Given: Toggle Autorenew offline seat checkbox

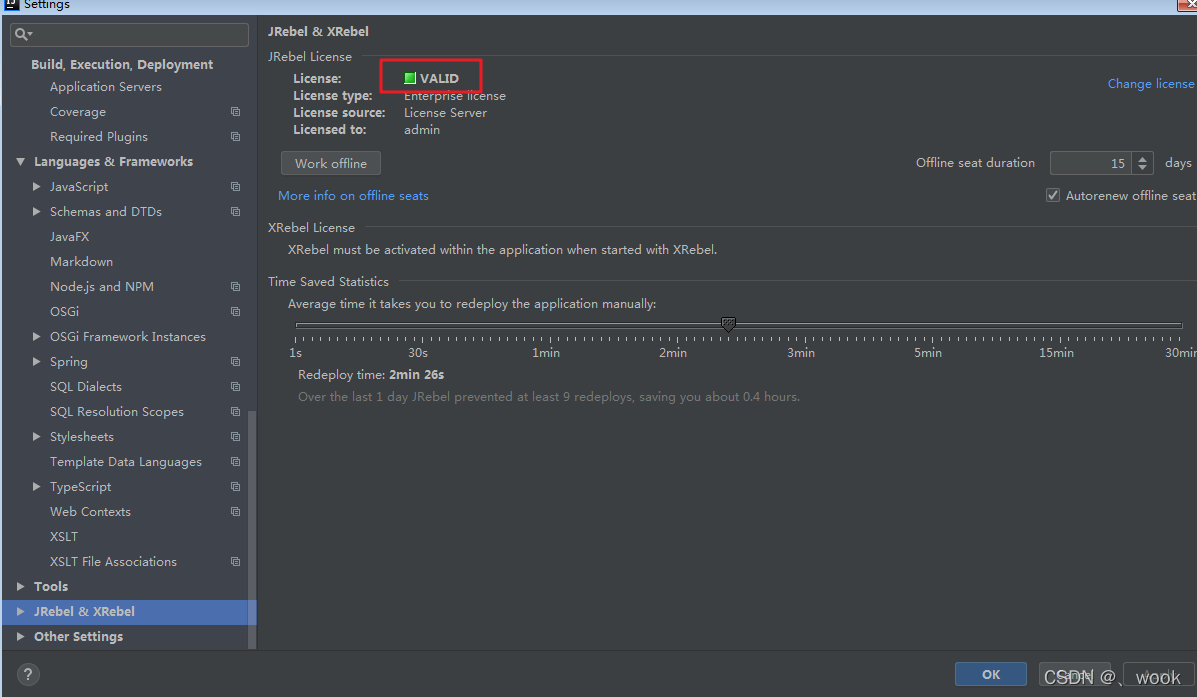Looking at the screenshot, I should pyautogui.click(x=1053, y=195).
